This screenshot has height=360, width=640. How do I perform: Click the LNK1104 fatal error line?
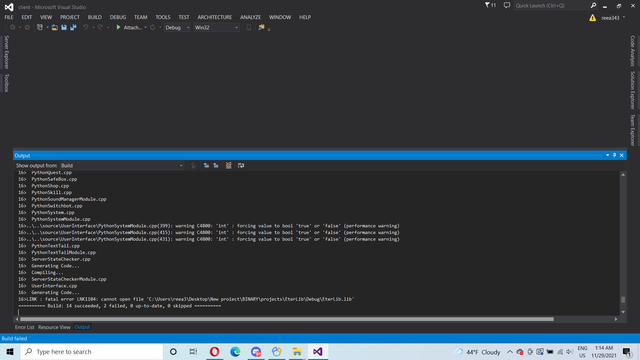pyautogui.click(x=186, y=299)
